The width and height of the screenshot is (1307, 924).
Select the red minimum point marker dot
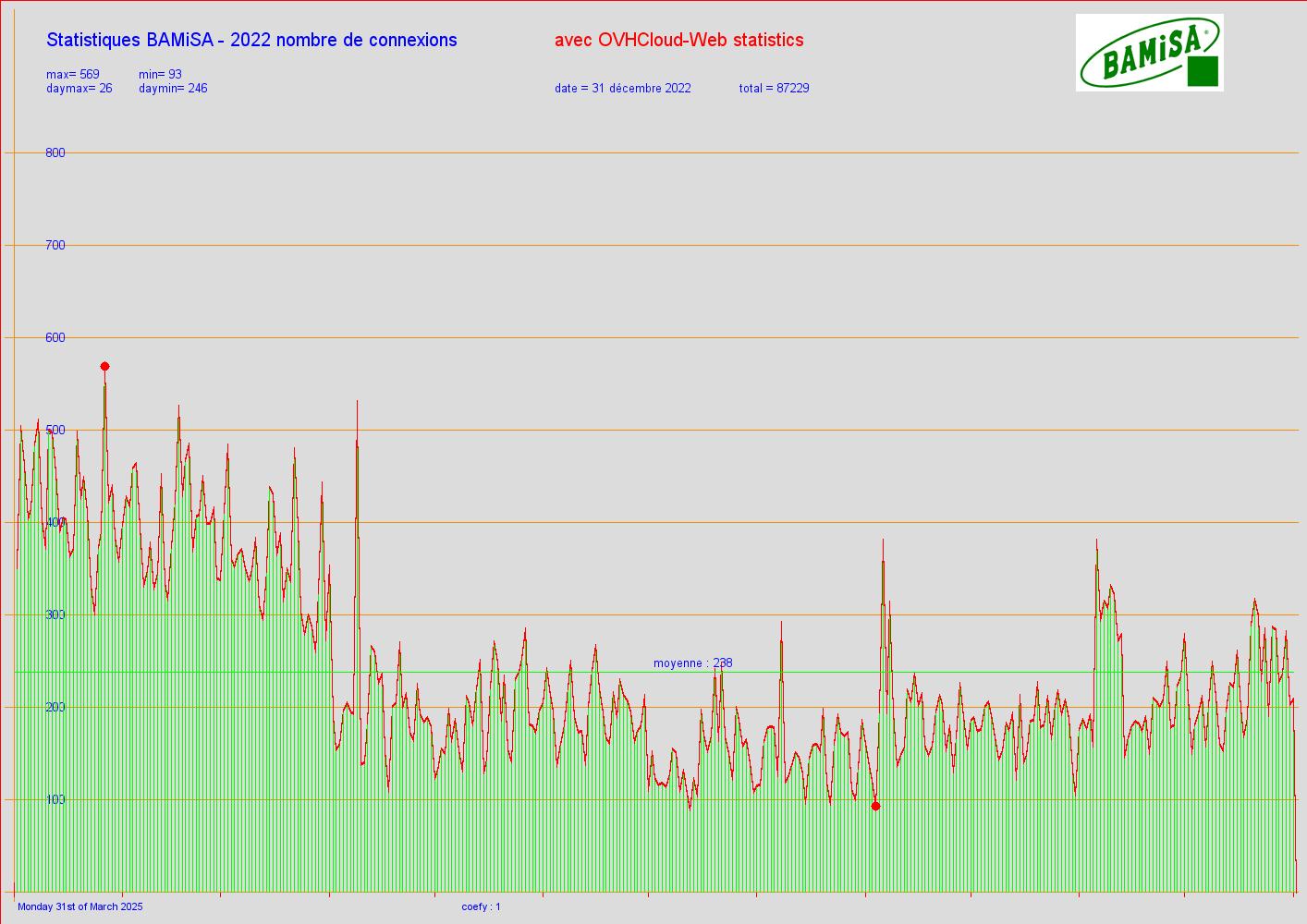pyautogui.click(x=875, y=806)
